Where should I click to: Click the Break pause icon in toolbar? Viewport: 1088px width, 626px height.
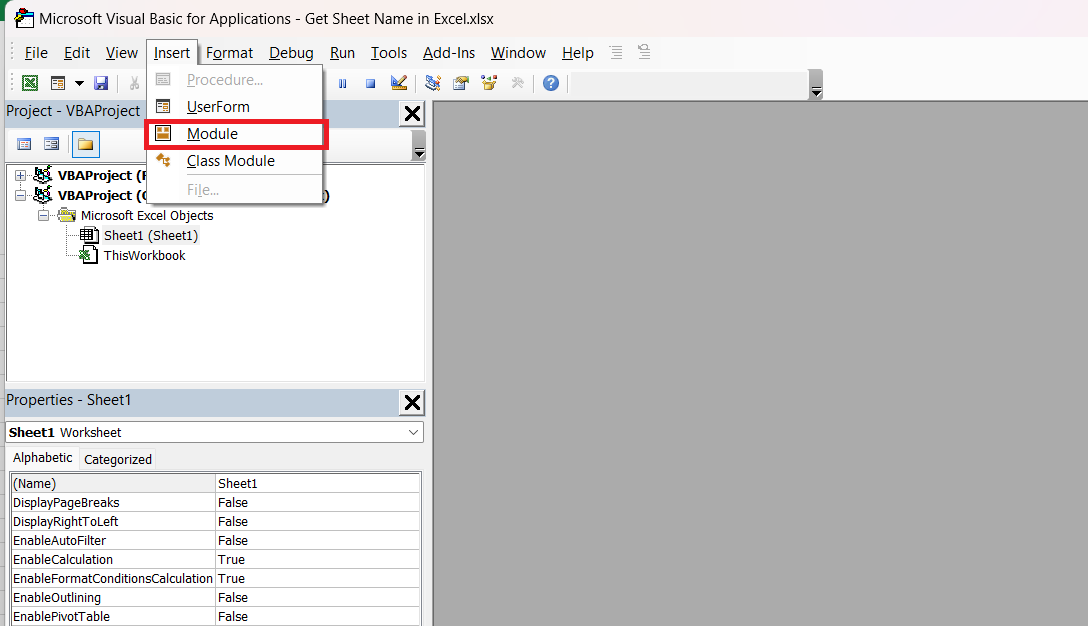click(x=342, y=83)
